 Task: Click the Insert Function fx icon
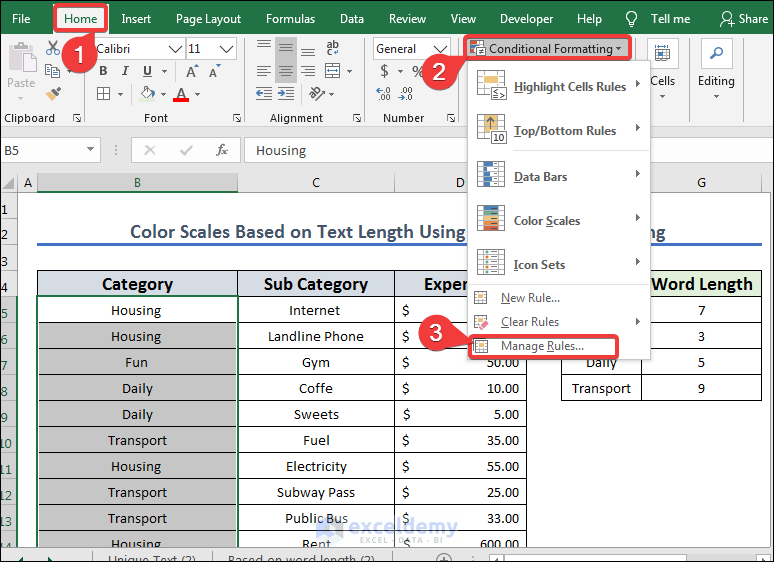pos(222,150)
